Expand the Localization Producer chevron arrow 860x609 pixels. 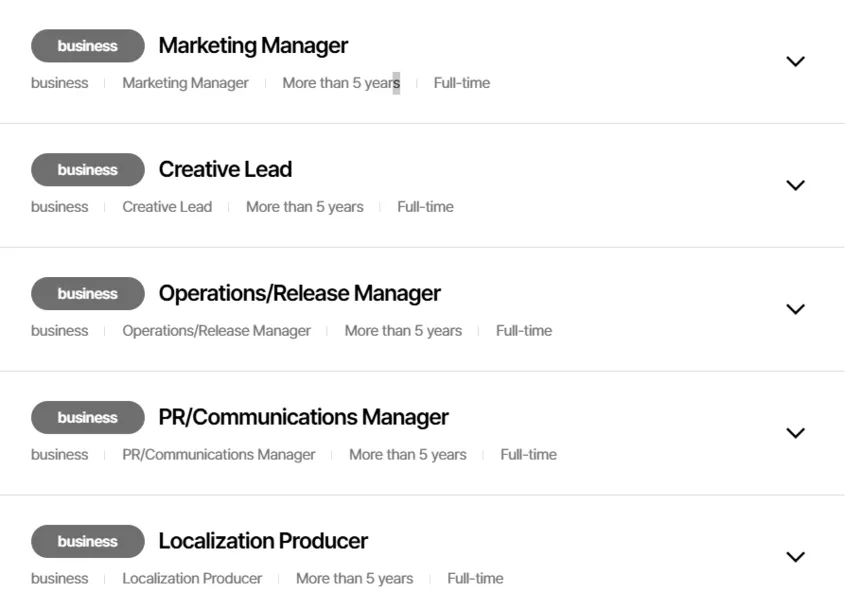click(795, 558)
